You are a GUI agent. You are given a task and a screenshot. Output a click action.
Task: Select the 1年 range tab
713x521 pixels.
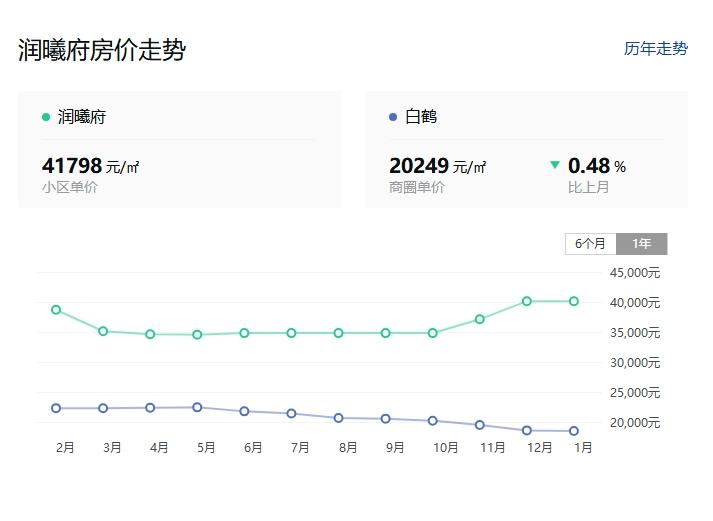pyautogui.click(x=641, y=244)
